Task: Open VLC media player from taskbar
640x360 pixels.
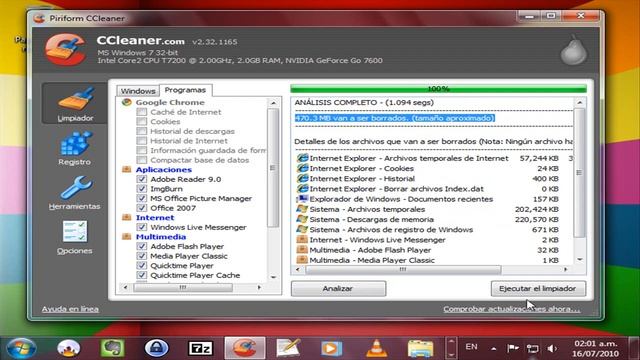Action: point(376,349)
